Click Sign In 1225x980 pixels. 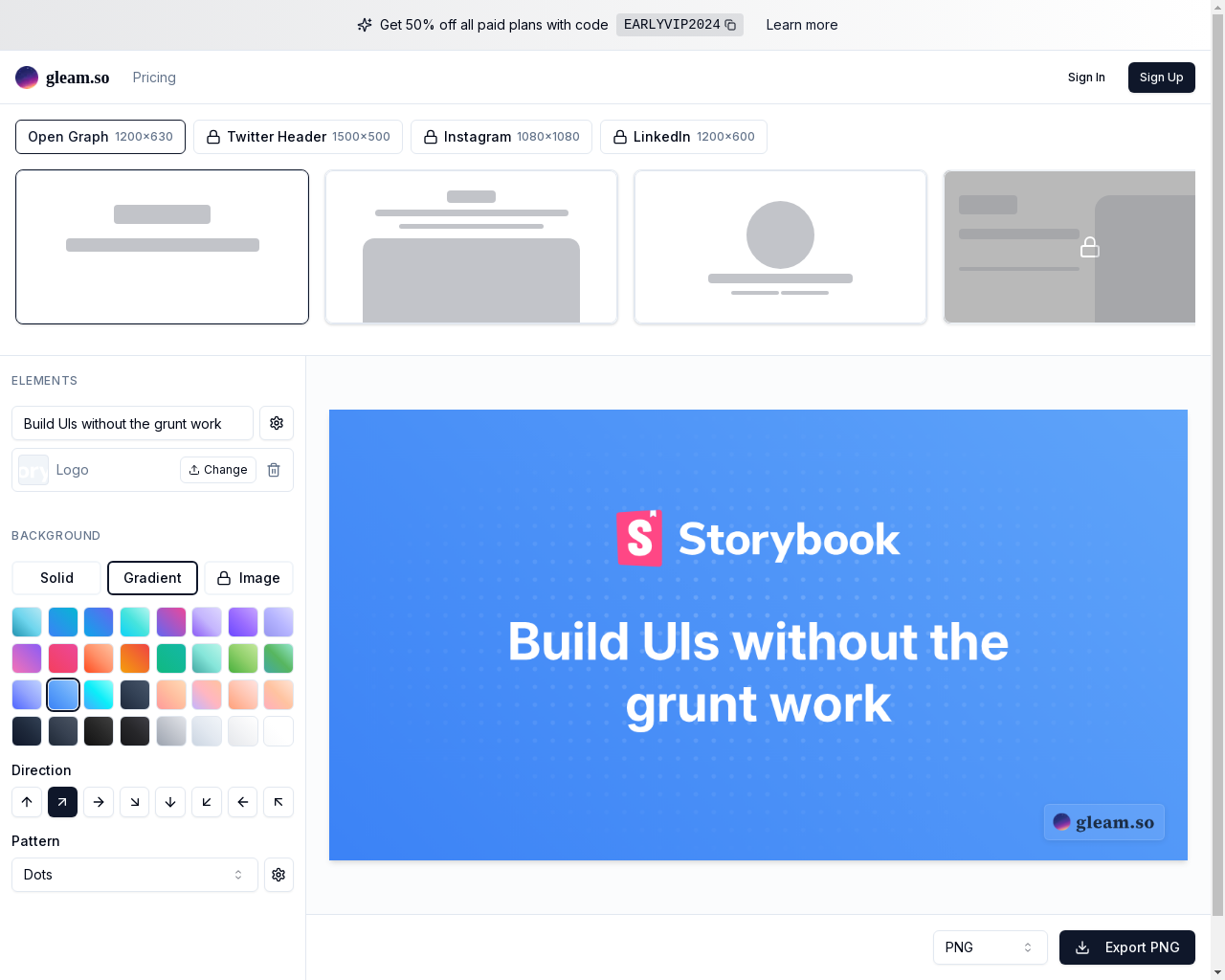tap(1086, 78)
